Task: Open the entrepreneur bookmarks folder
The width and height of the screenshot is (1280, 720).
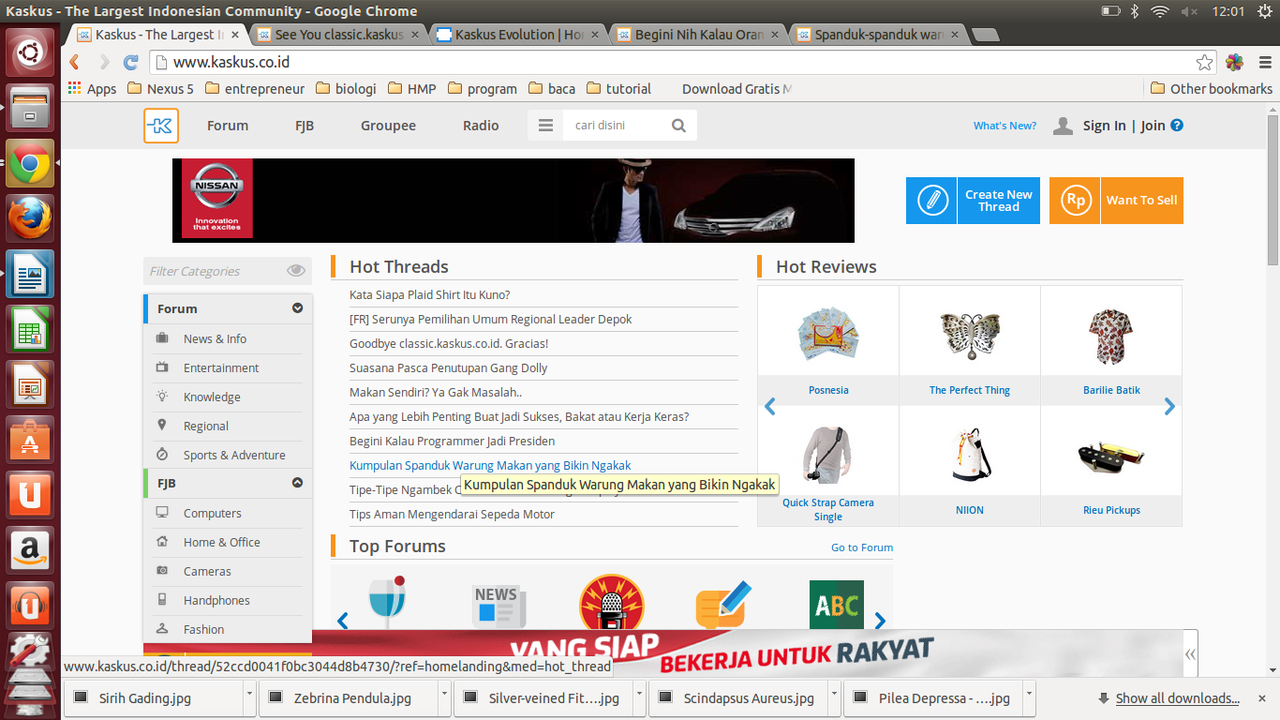Action: (255, 89)
